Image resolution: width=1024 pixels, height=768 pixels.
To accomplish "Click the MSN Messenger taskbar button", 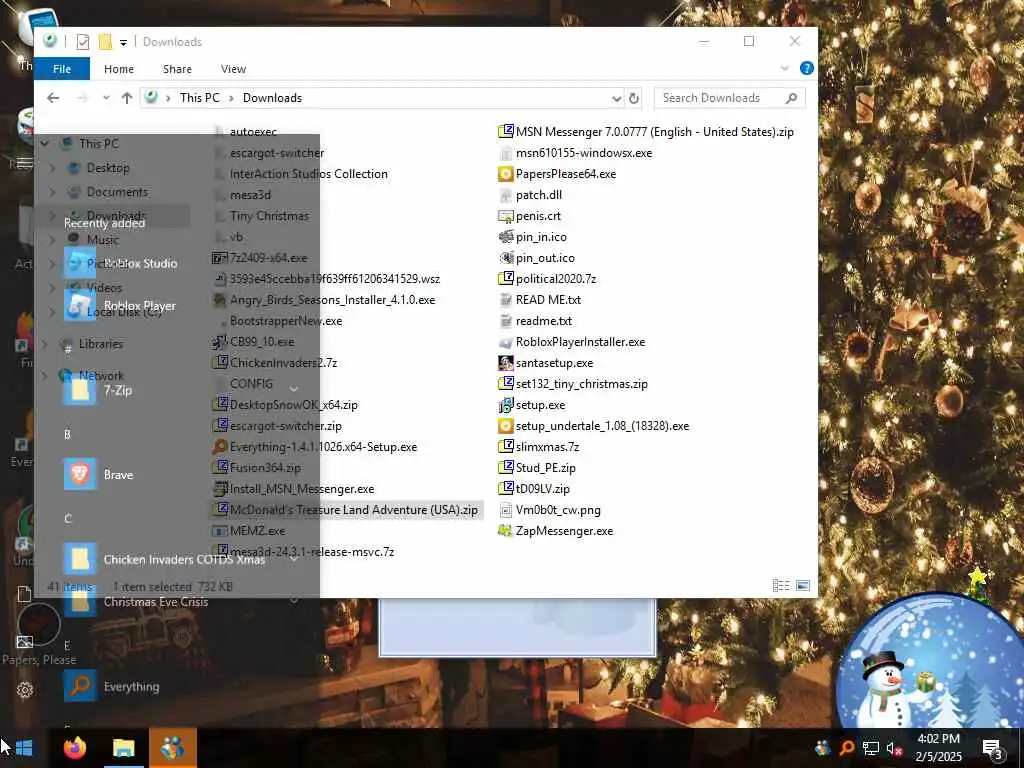I will 172,748.
